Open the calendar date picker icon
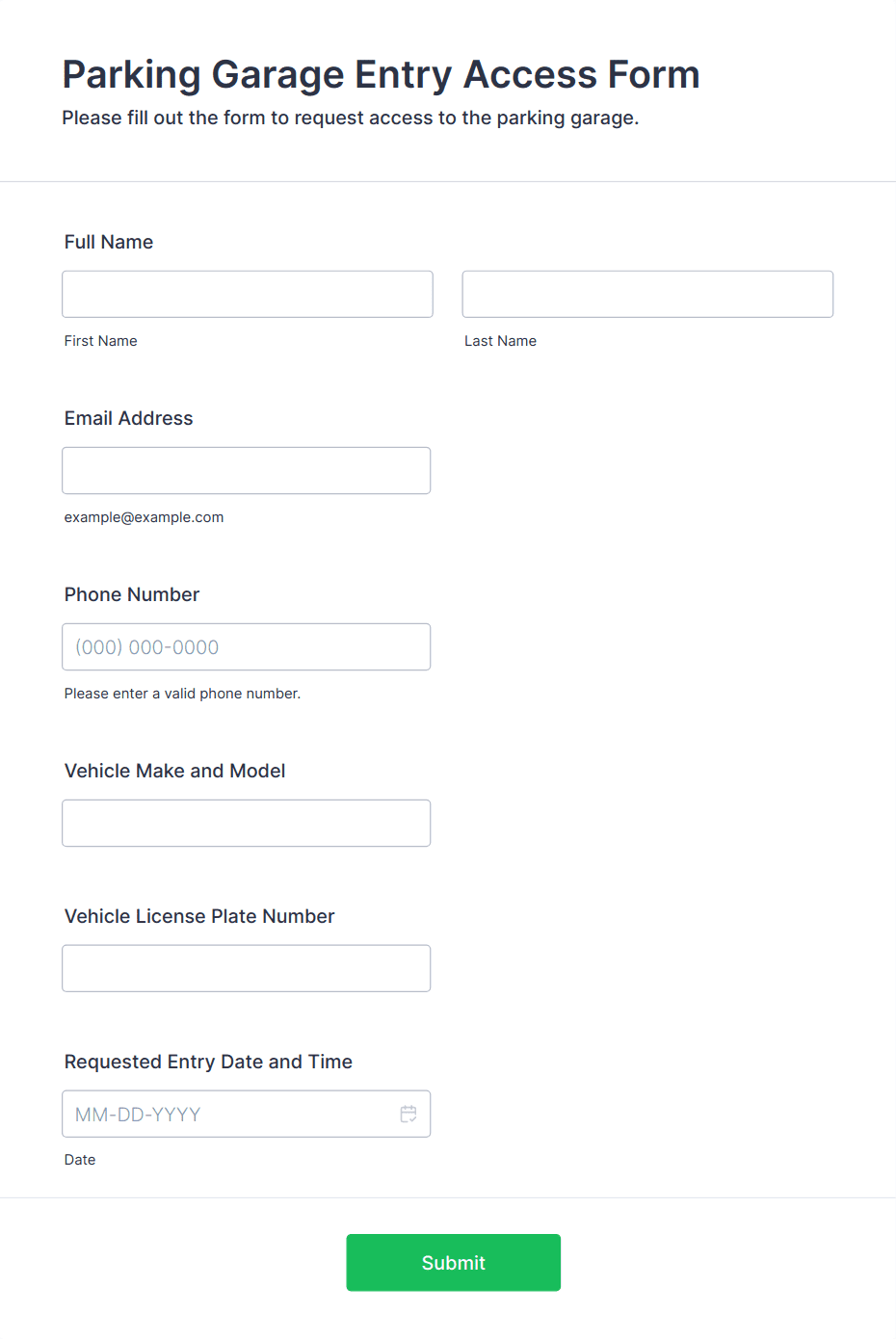Viewport: 896px width, 1339px height. coord(408,1114)
